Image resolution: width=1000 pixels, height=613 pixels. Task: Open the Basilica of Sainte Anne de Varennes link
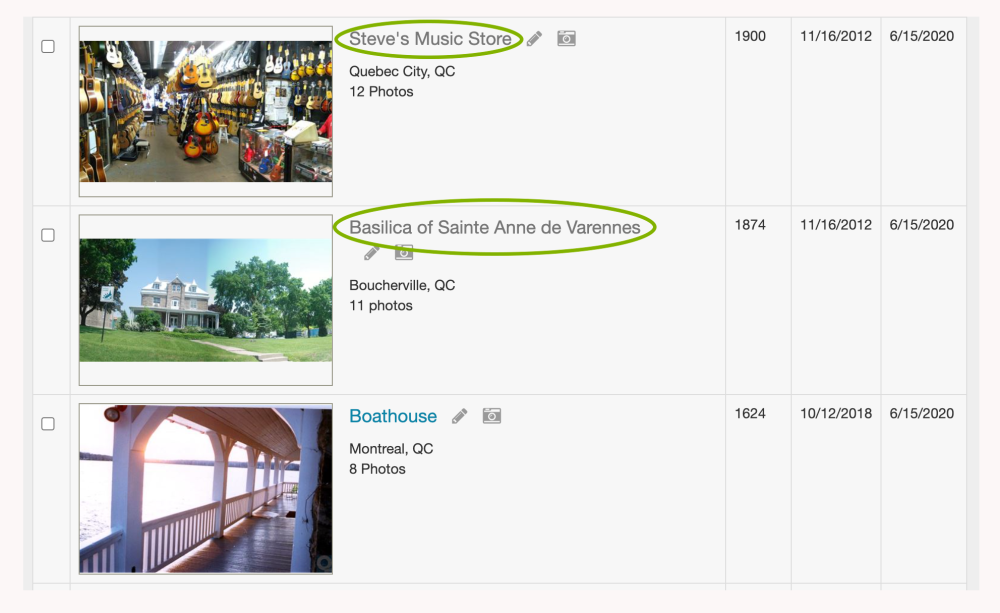click(494, 227)
